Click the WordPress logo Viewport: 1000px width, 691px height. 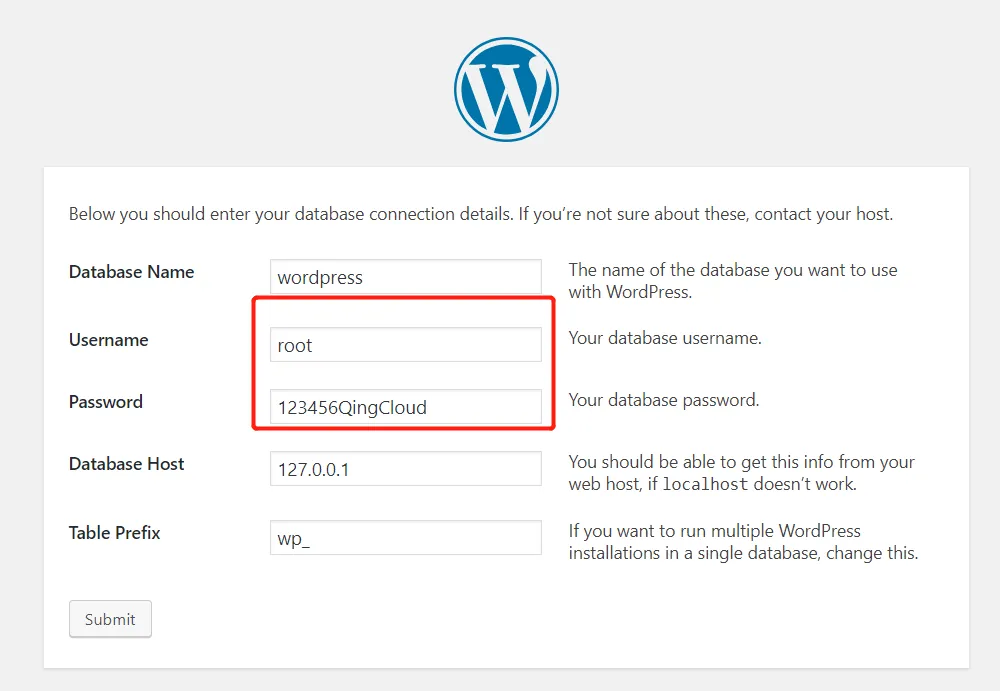(x=506, y=88)
